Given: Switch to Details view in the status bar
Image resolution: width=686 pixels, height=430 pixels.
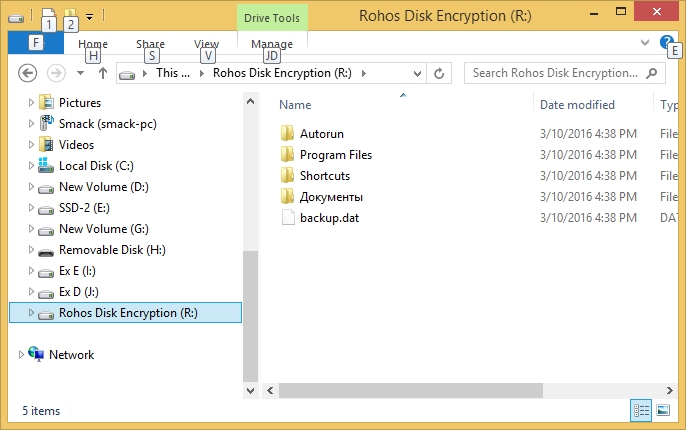Looking at the screenshot, I should point(641,410).
